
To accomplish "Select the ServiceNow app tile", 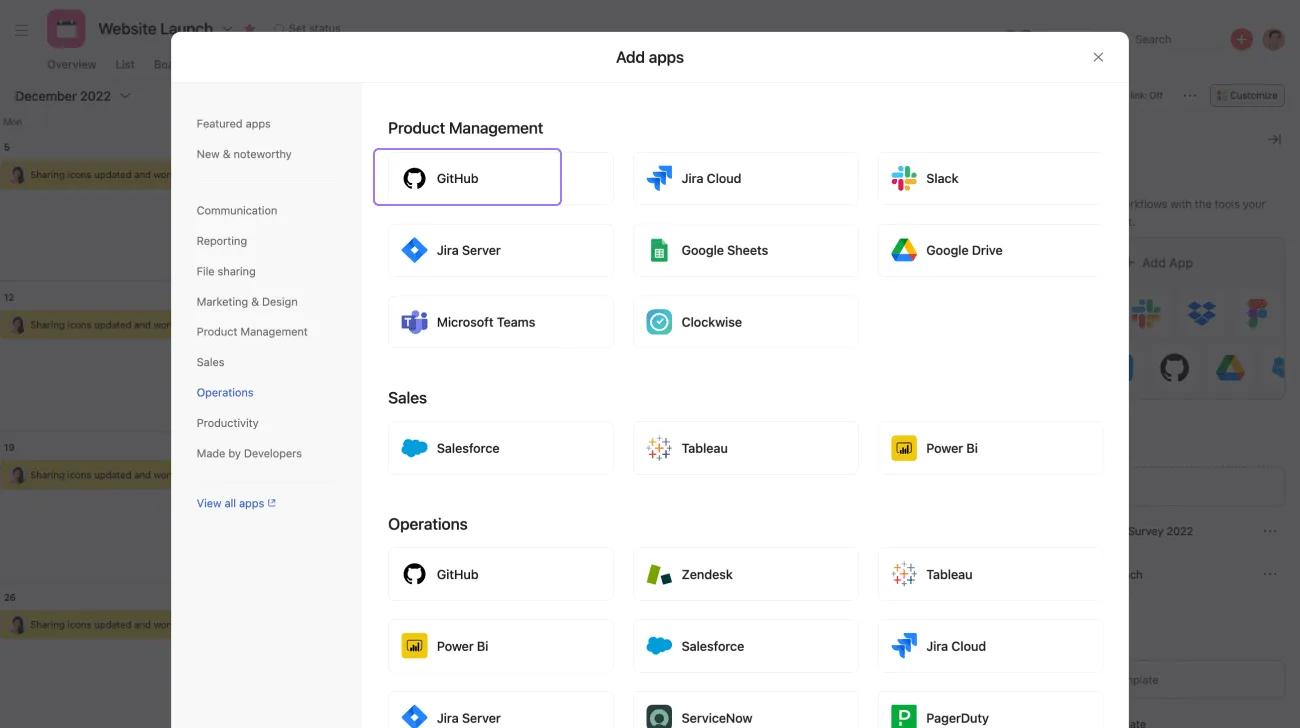I will click(x=745, y=717).
